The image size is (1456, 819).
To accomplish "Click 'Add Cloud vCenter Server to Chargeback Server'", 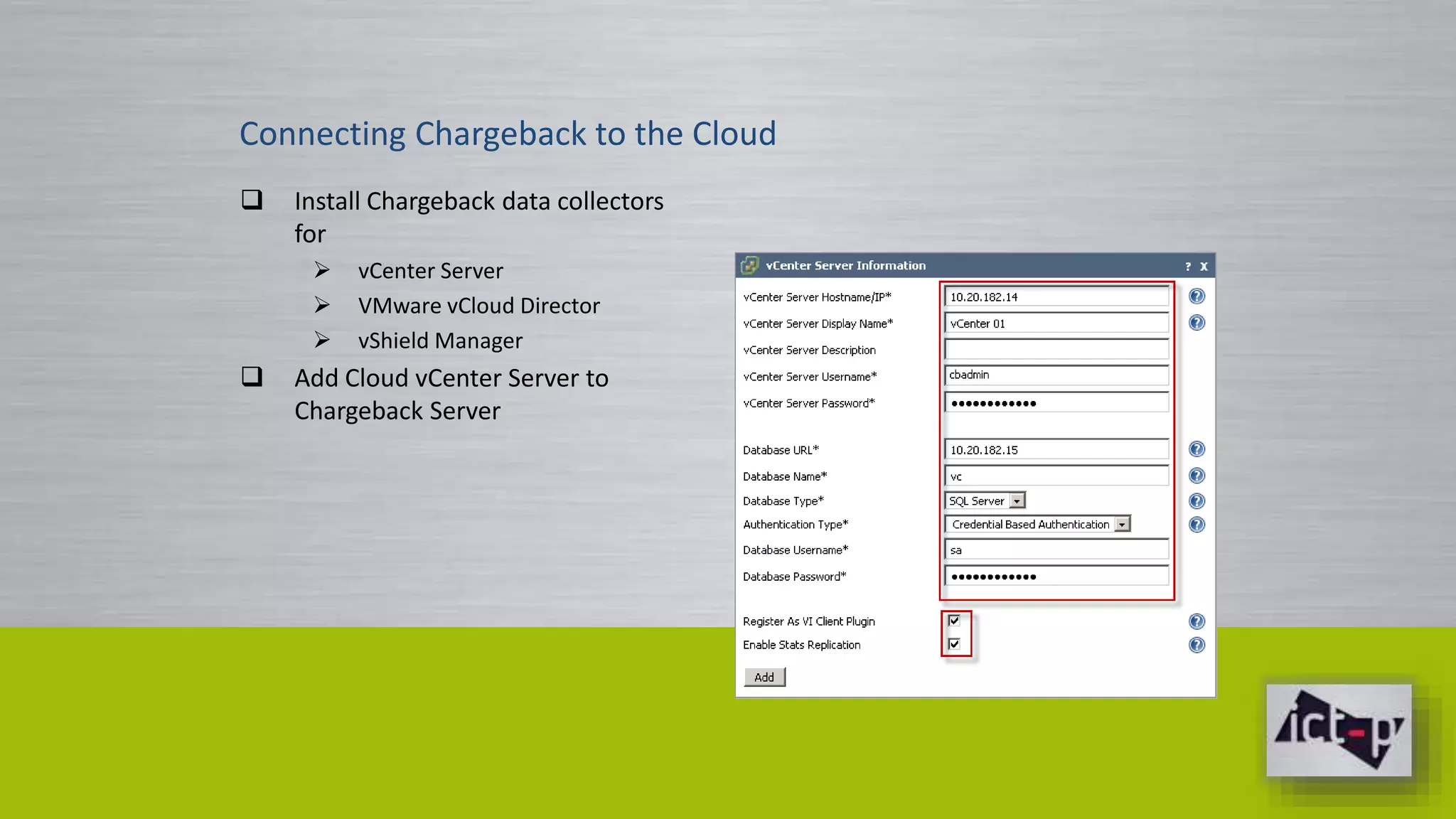I will click(x=451, y=395).
